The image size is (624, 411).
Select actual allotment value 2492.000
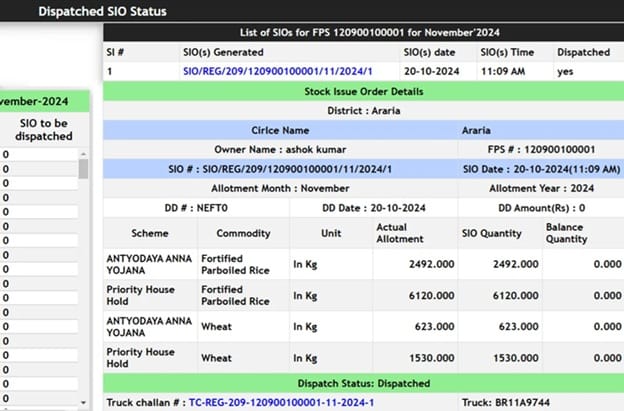point(431,264)
